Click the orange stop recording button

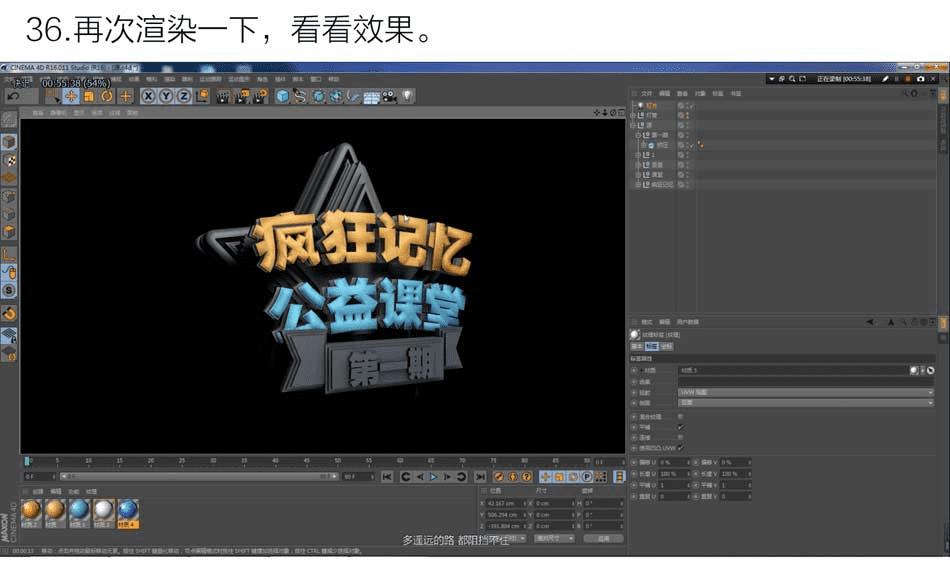tap(908, 79)
